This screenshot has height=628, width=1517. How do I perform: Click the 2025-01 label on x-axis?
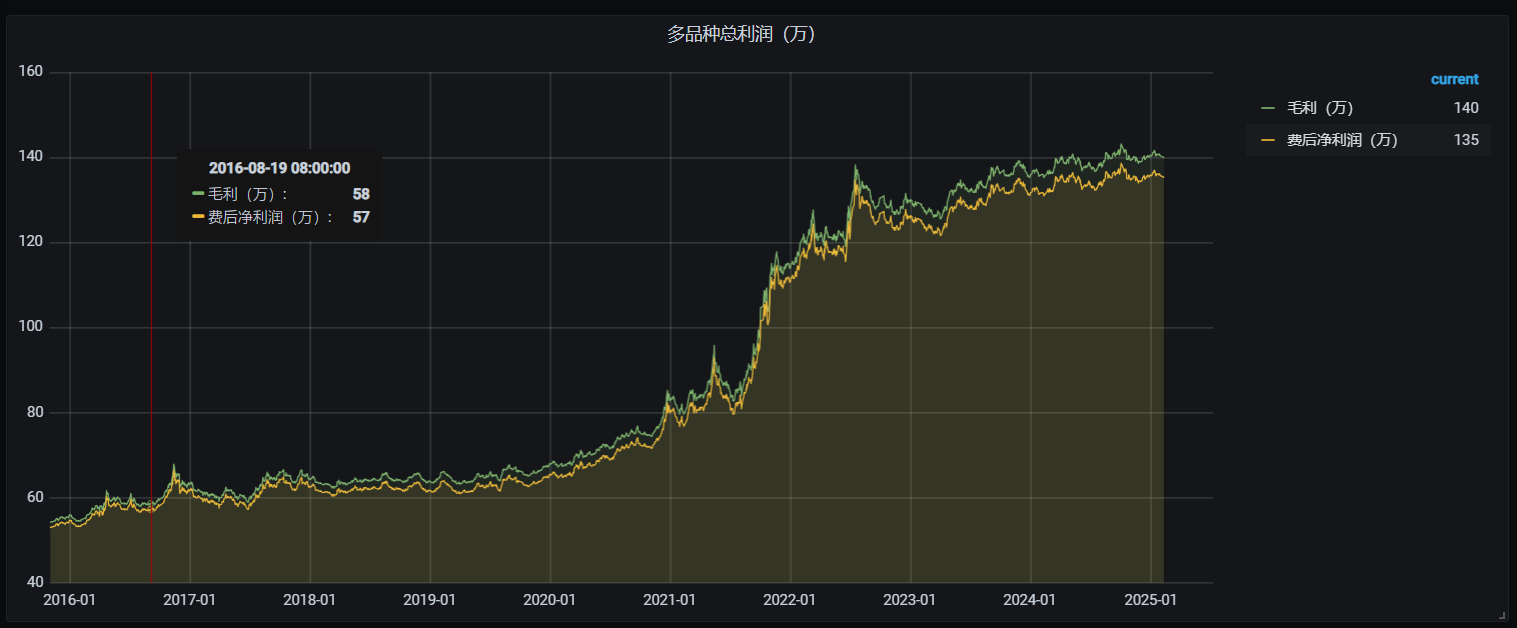(1149, 600)
